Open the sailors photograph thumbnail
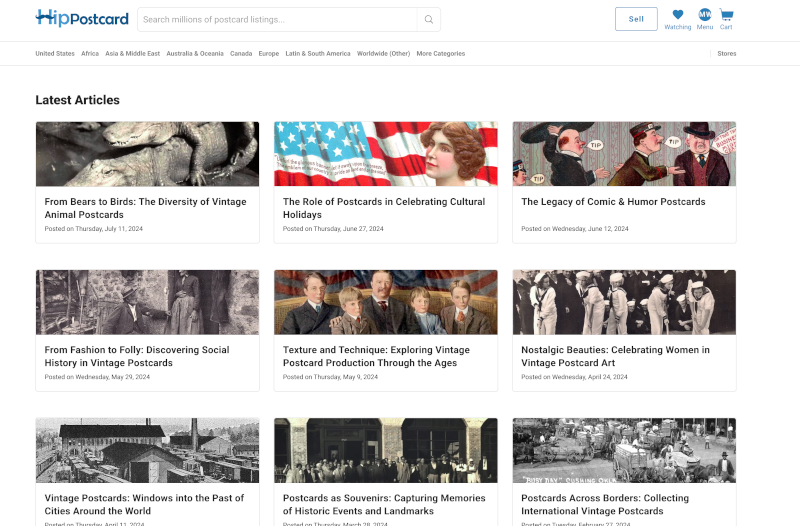 click(x=624, y=302)
